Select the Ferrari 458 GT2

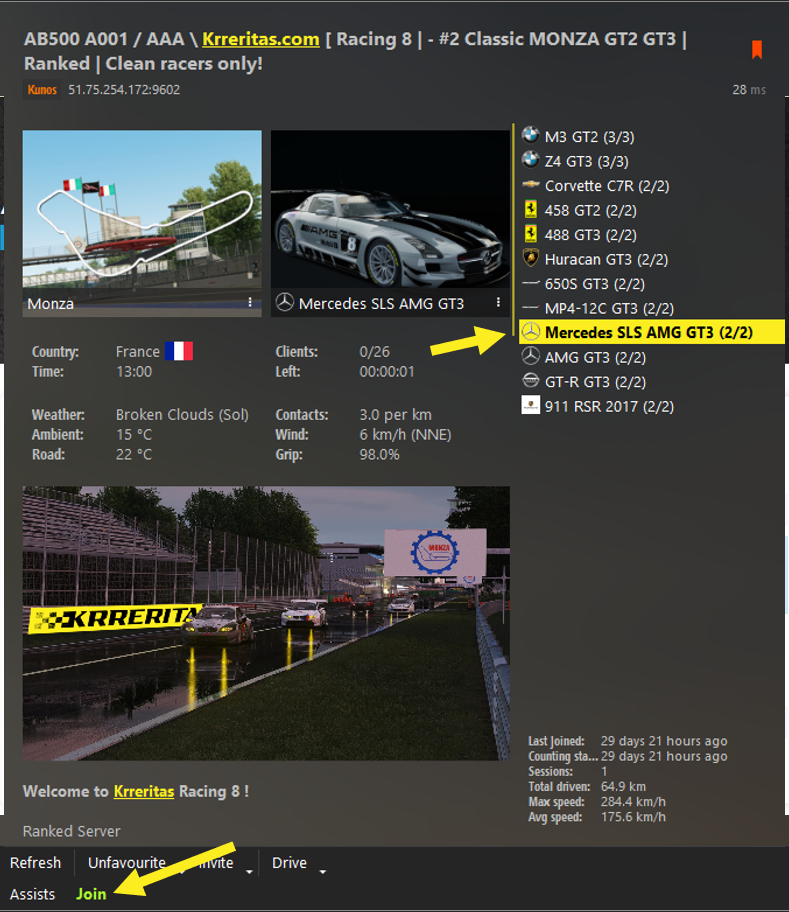click(x=590, y=210)
